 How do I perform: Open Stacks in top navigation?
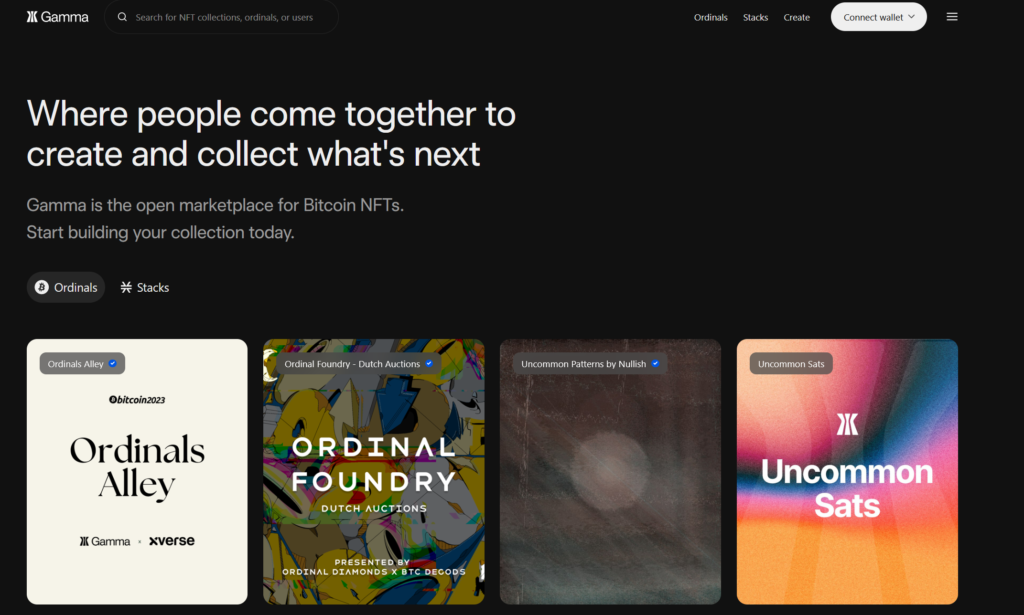click(755, 18)
